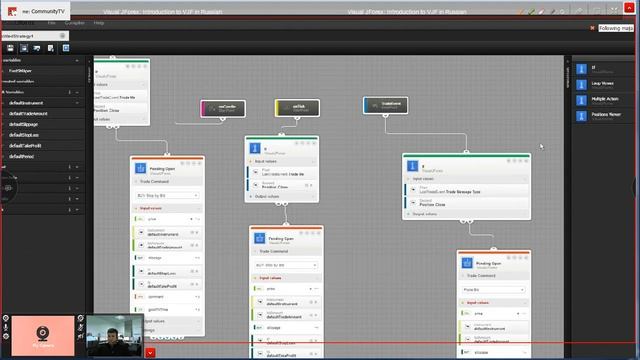Select defaultInstrument variable in left panel
The height and width of the screenshot is (360, 640).
[x=26, y=103]
